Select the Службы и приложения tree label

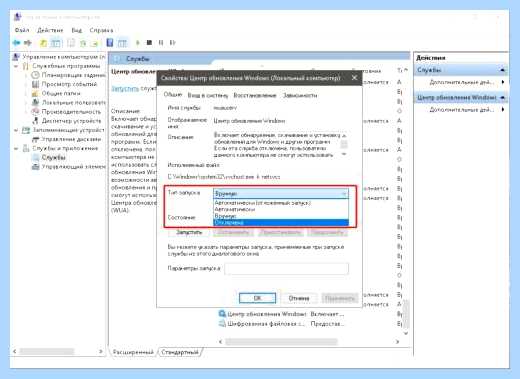pyautogui.click(x=65, y=148)
